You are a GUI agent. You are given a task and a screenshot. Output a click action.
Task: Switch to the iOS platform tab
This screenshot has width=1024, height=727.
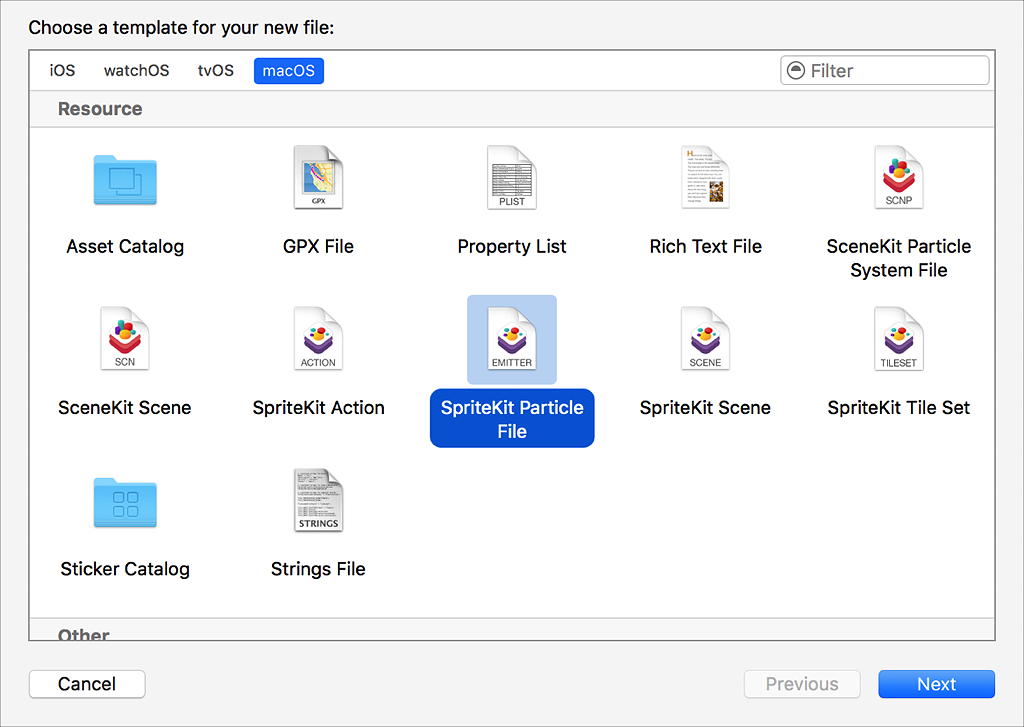(62, 71)
